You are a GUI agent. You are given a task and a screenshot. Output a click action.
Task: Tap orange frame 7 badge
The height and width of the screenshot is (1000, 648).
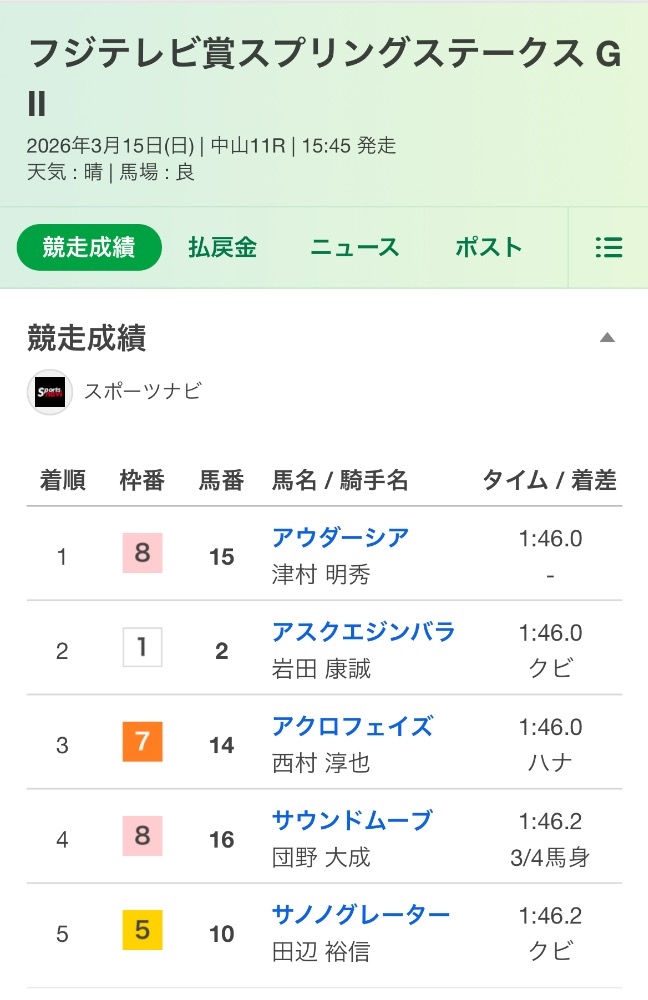(142, 742)
